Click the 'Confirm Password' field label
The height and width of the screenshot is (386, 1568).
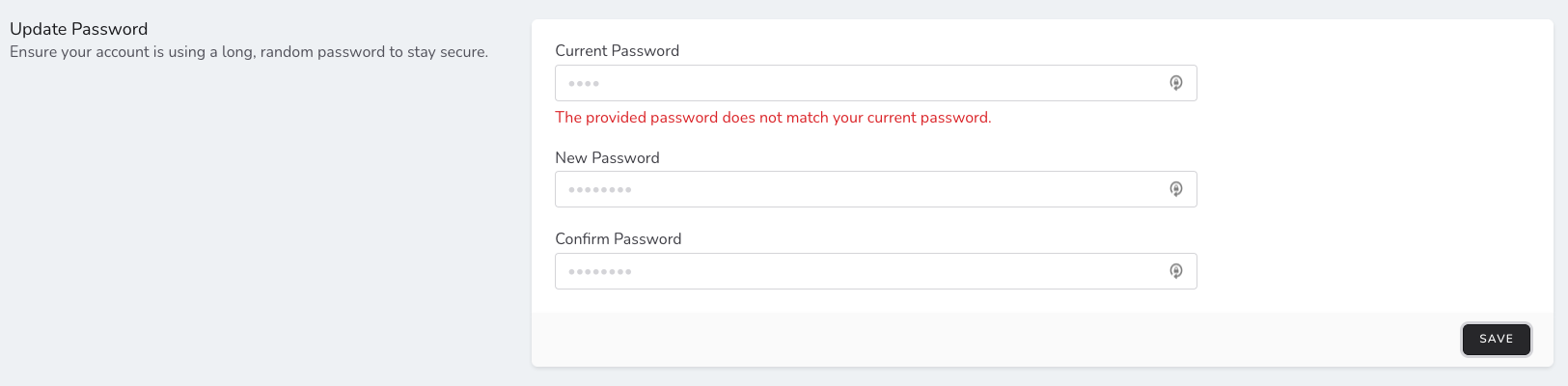click(x=618, y=239)
